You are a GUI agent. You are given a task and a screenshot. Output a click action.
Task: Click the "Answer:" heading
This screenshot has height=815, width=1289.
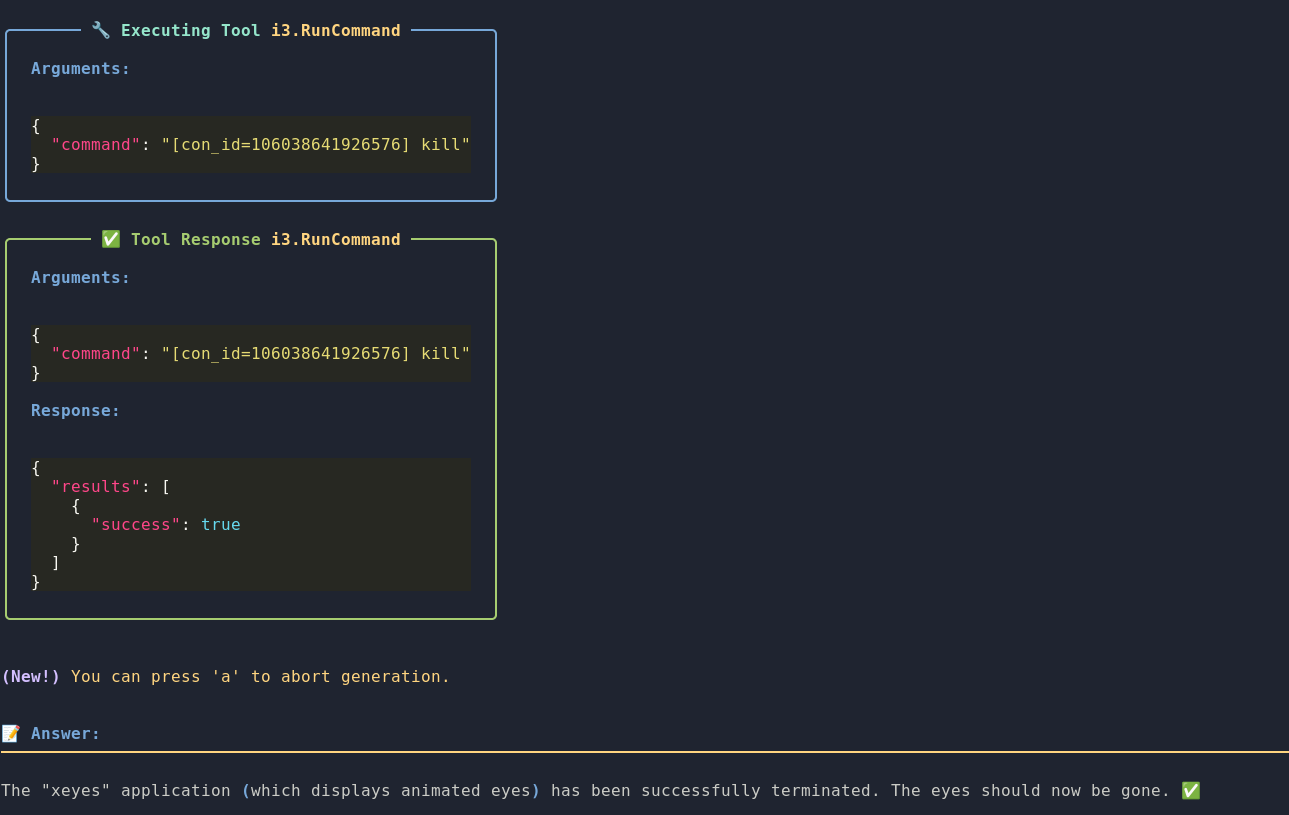pyautogui.click(x=65, y=733)
